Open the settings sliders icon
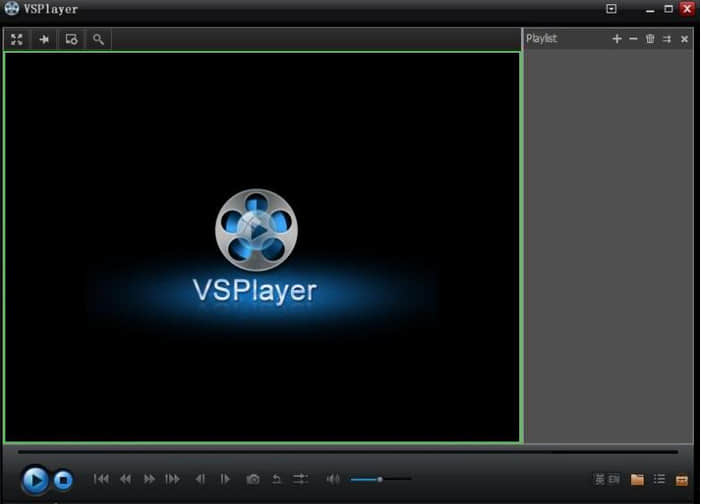701x504 pixels. [300, 479]
